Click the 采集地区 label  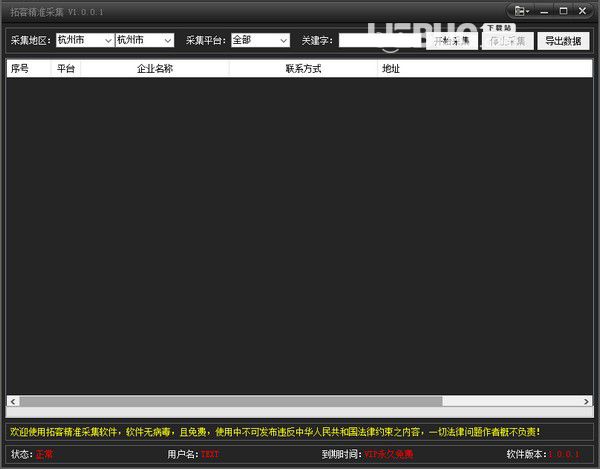tap(31, 41)
